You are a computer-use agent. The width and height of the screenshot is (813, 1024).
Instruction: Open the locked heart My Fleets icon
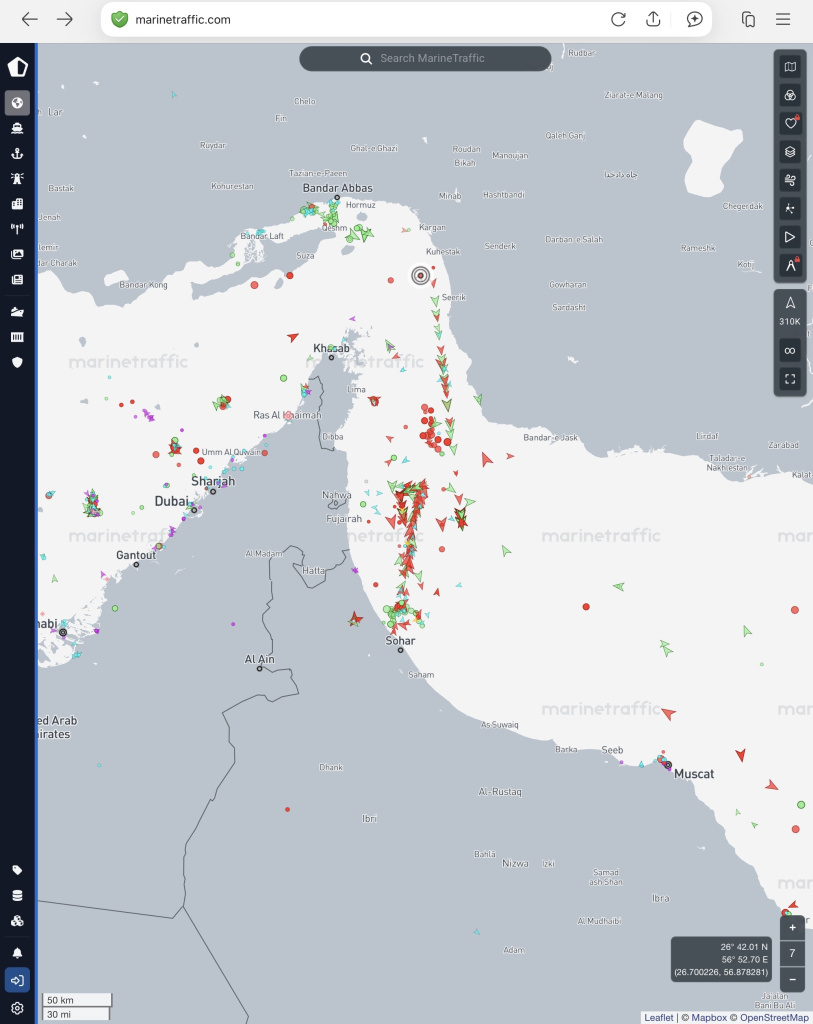(x=790, y=123)
